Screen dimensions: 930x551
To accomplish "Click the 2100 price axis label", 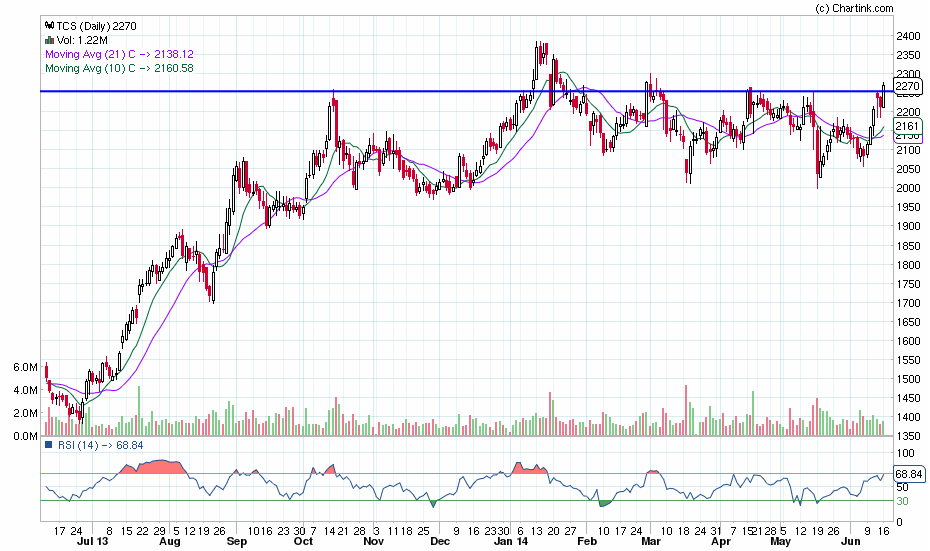I will 909,150.
